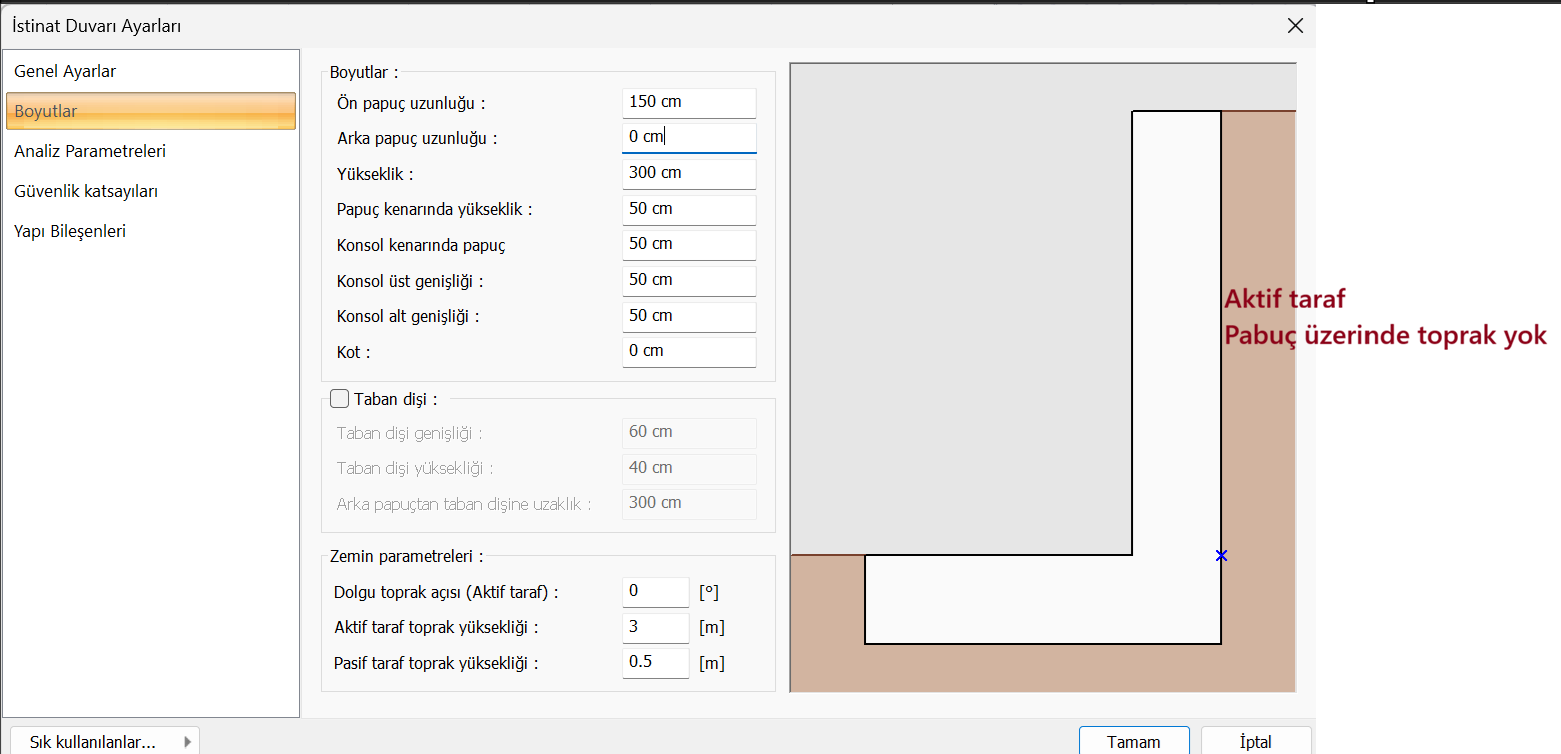Focus the Arka papuç uzunluğu field
This screenshot has width=1561, height=754.
(x=689, y=137)
